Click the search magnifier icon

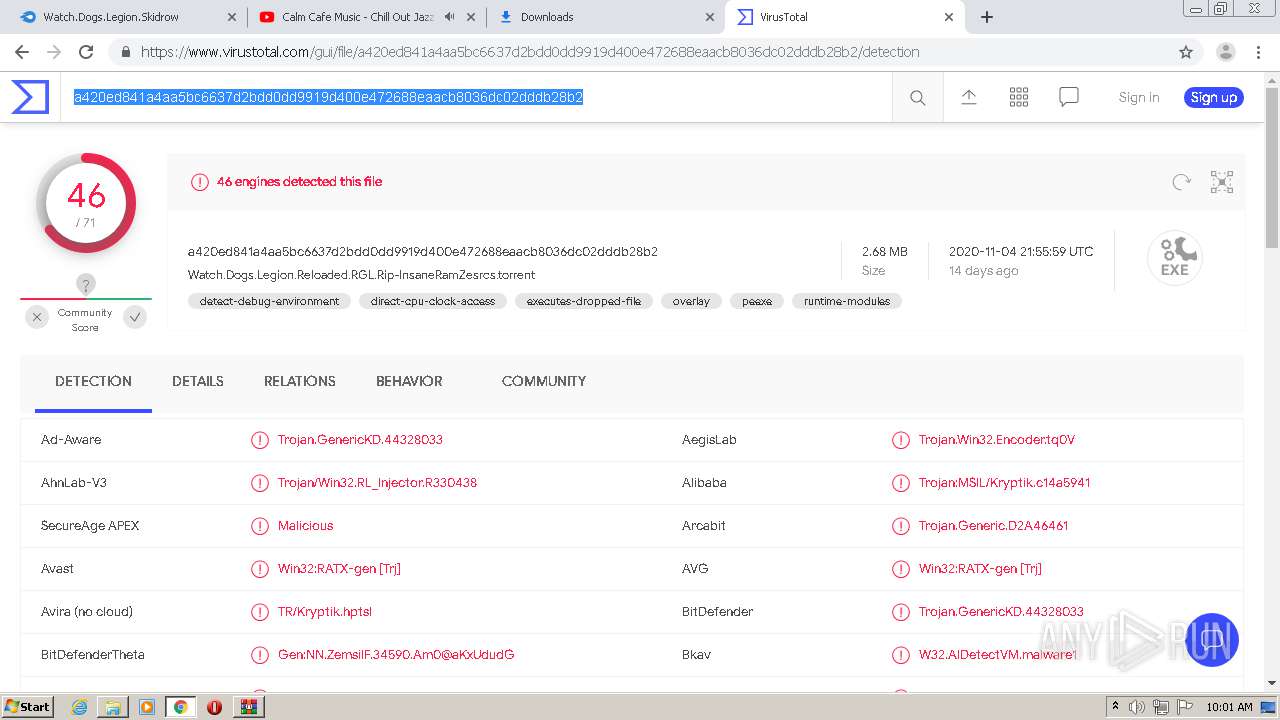[917, 97]
